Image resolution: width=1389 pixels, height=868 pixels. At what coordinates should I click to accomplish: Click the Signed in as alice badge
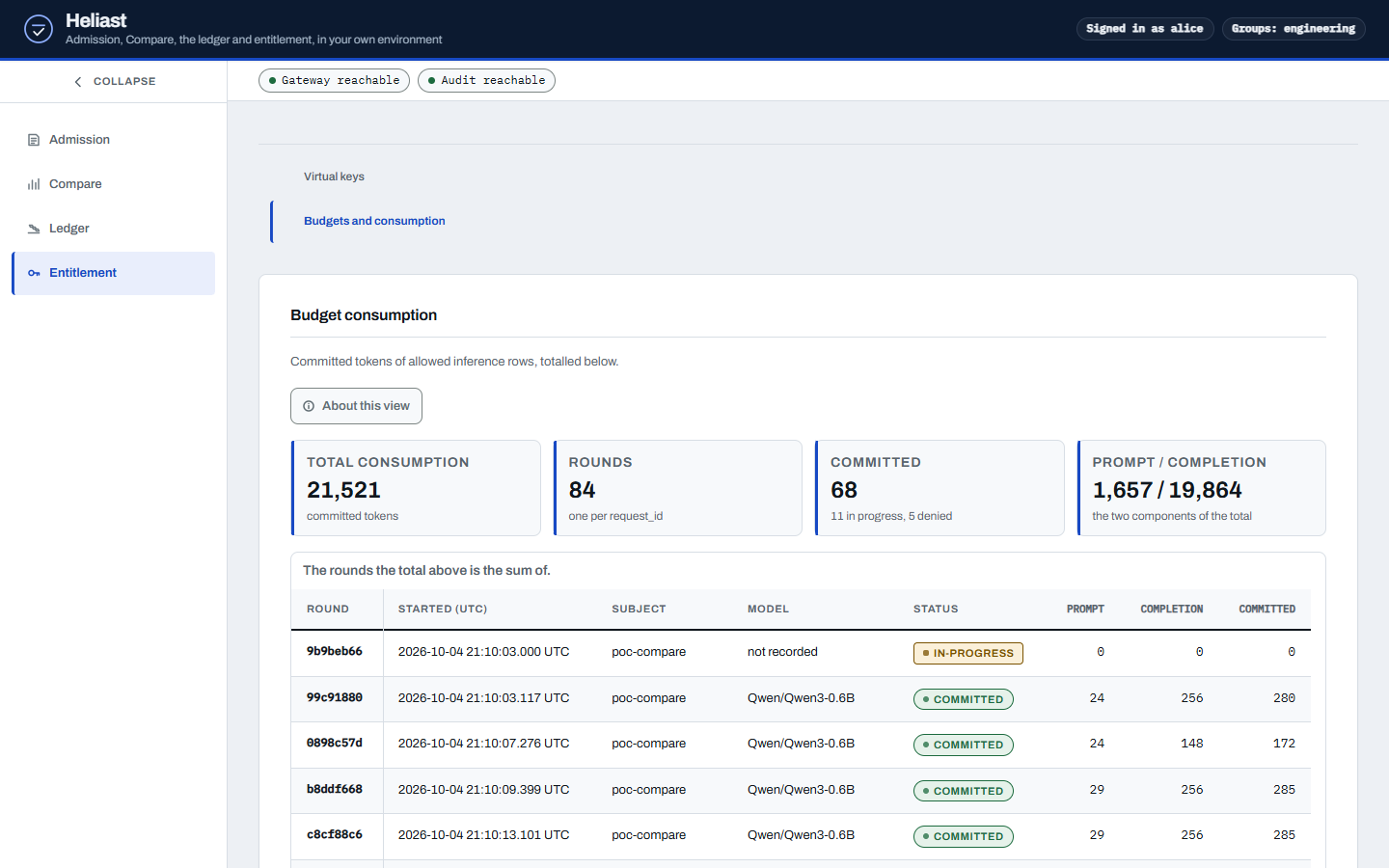(x=1144, y=29)
